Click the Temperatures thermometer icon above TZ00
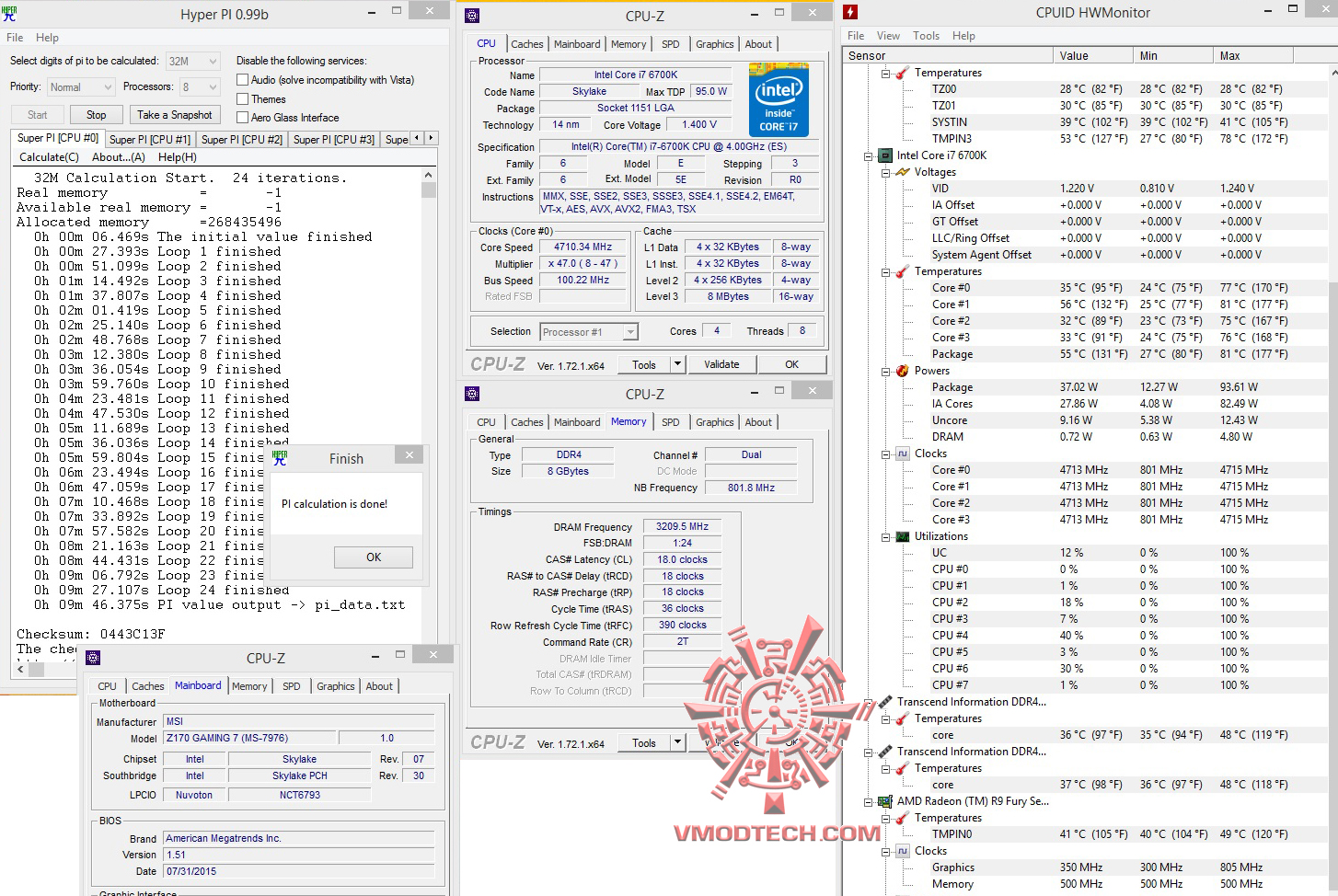Screen dimensions: 1338x896 click(902, 73)
